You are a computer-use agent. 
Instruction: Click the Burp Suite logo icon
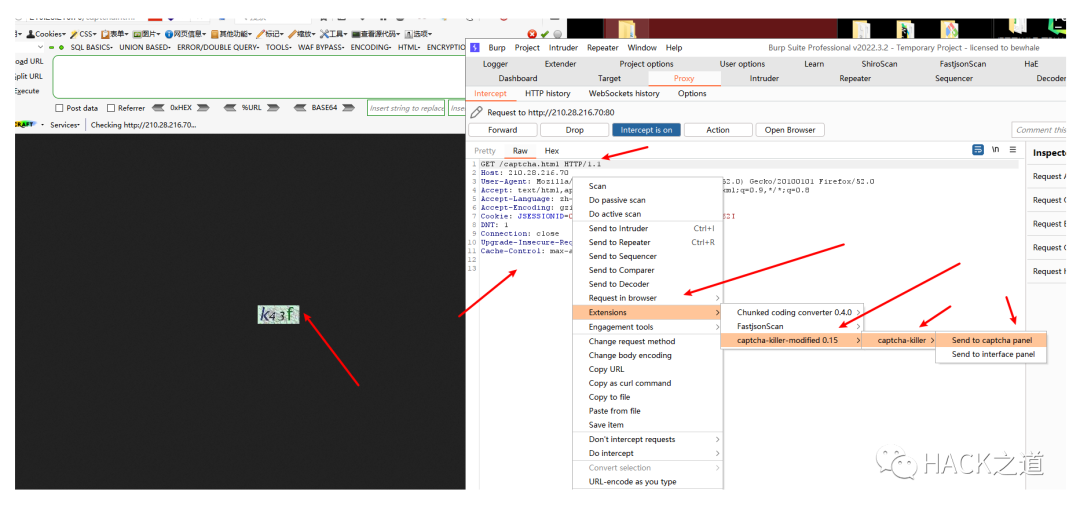point(475,48)
